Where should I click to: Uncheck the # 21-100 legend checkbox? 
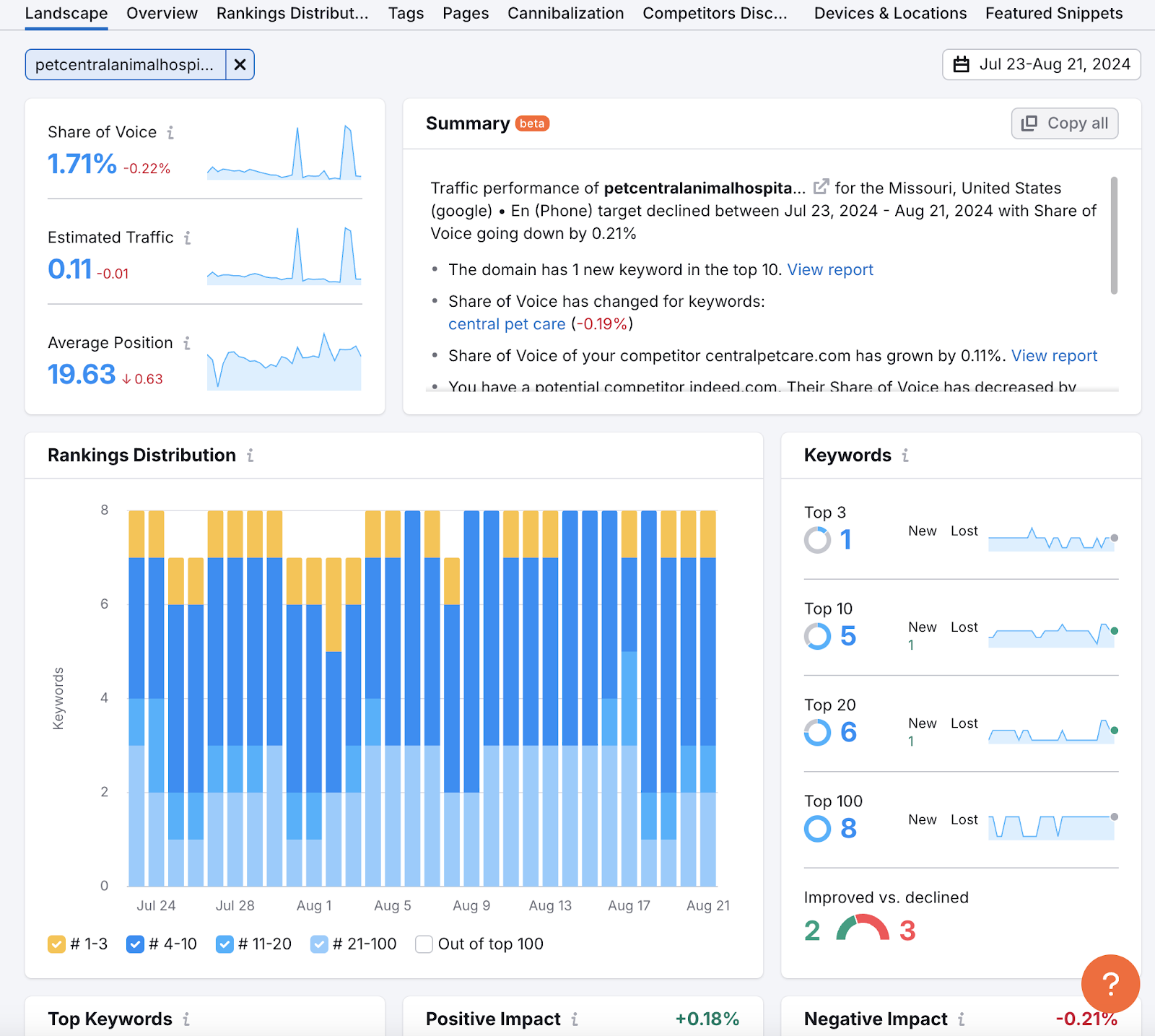click(319, 944)
